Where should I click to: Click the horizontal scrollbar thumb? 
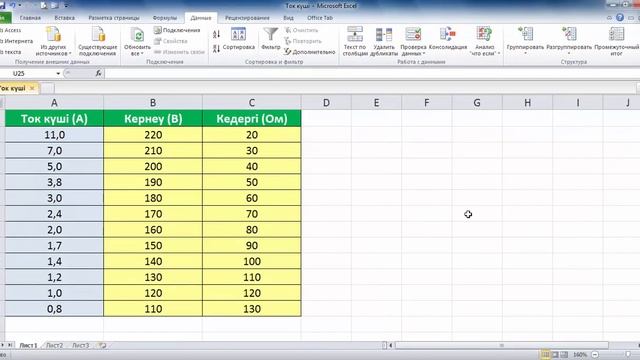pos(502,345)
